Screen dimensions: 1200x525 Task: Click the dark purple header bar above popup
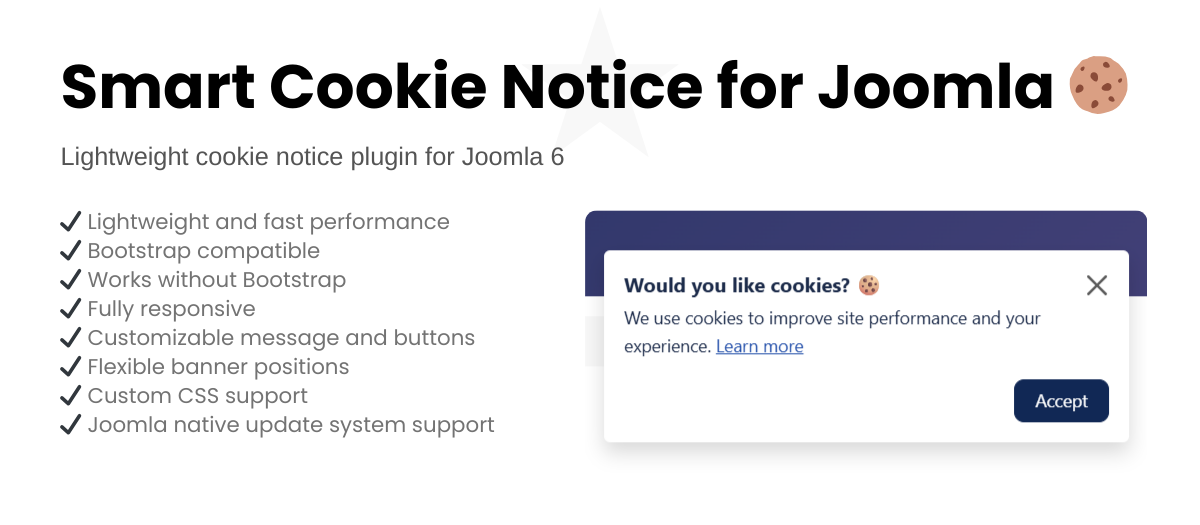click(x=865, y=230)
